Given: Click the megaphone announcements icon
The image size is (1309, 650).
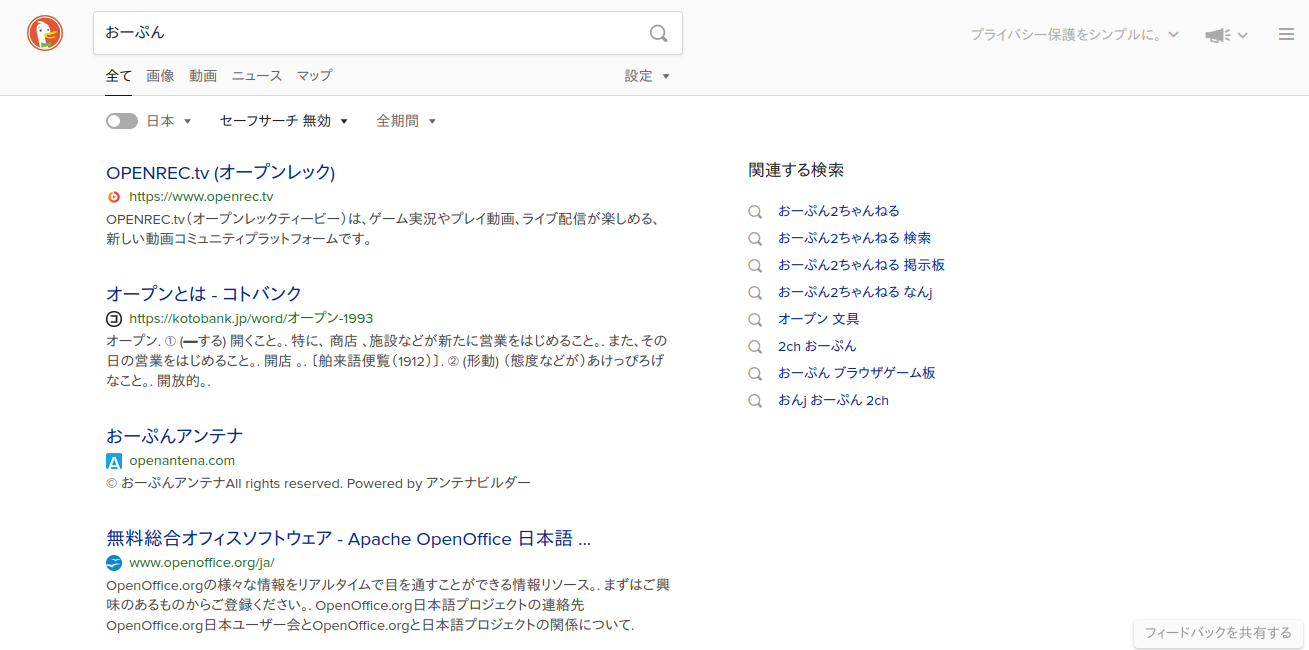Looking at the screenshot, I should click(1216, 35).
